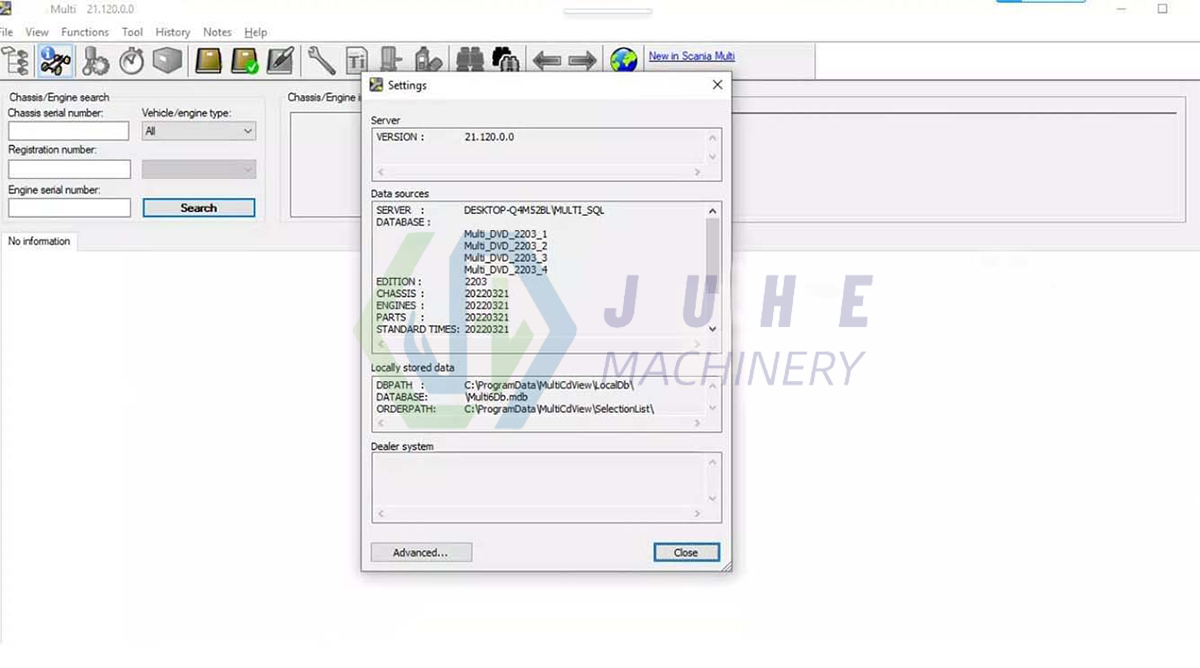Image resolution: width=1200 pixels, height=668 pixels.
Task: Open the notepad editing icon
Action: point(281,60)
